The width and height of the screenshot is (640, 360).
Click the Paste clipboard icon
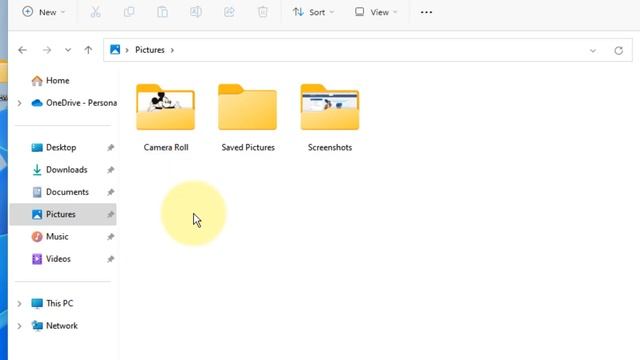click(x=162, y=12)
